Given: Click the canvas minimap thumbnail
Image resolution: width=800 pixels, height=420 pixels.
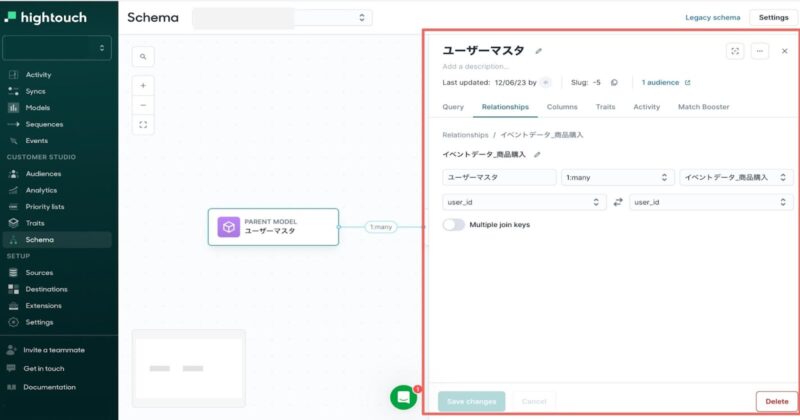Looking at the screenshot, I should (189, 368).
